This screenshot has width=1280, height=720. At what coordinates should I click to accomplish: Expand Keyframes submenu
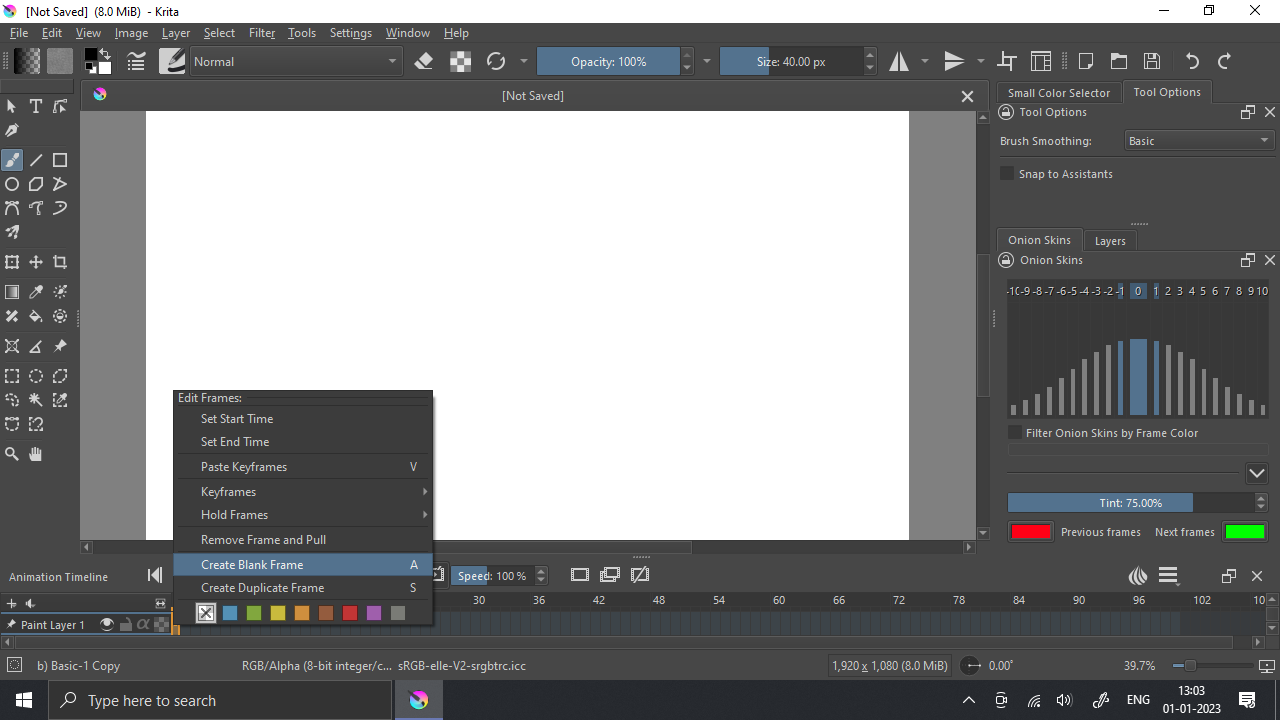(303, 492)
